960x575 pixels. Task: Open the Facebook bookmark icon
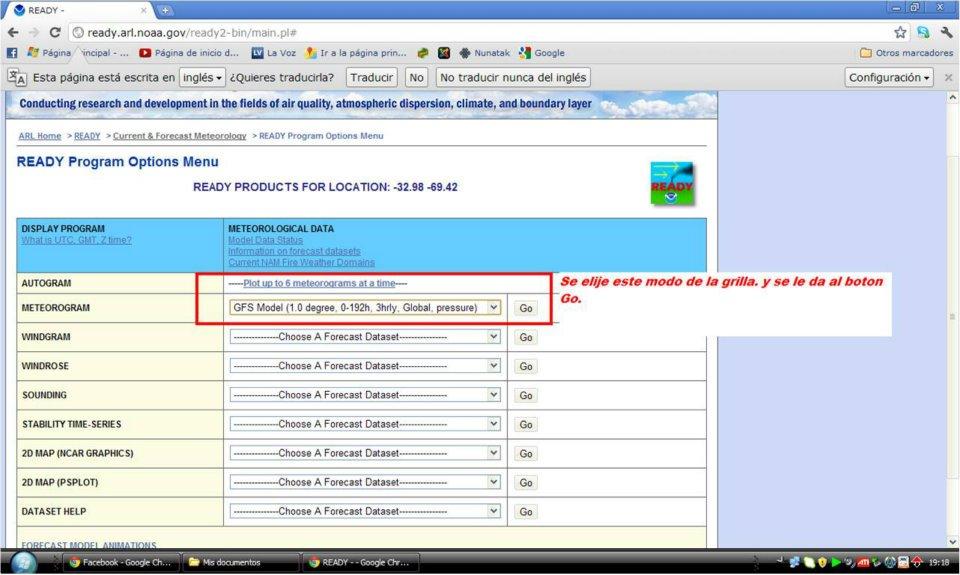pyautogui.click(x=12, y=53)
